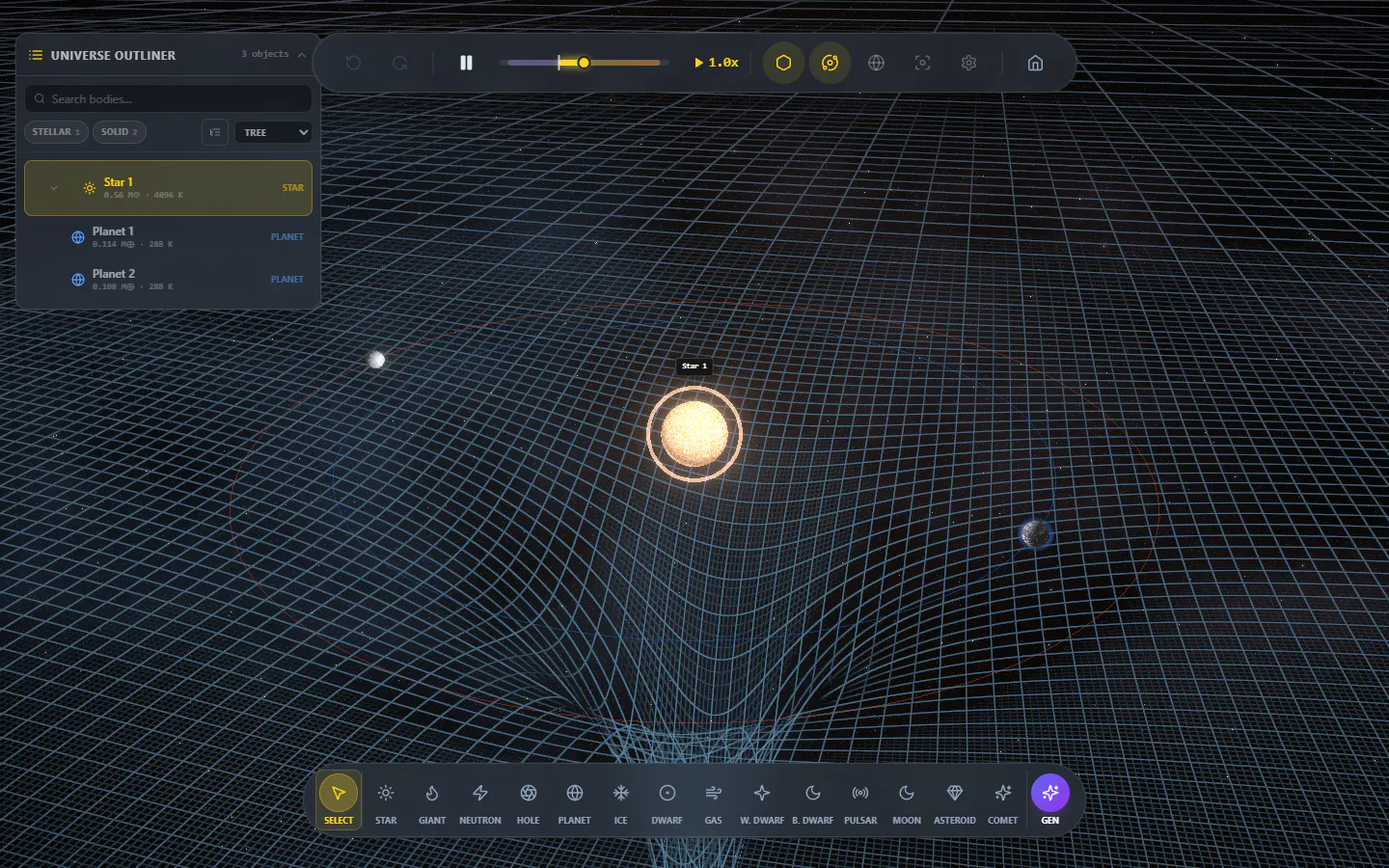Image resolution: width=1389 pixels, height=868 pixels.
Task: Select the Comet tool
Action: [1002, 801]
